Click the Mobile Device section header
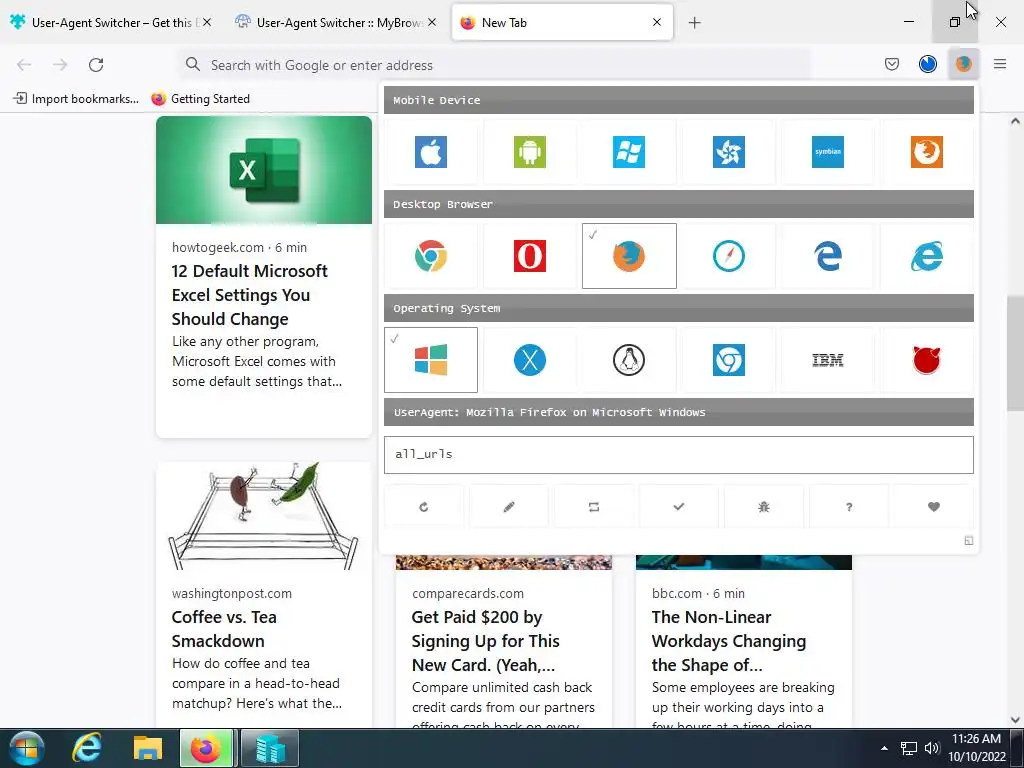1024x768 pixels. coord(679,100)
